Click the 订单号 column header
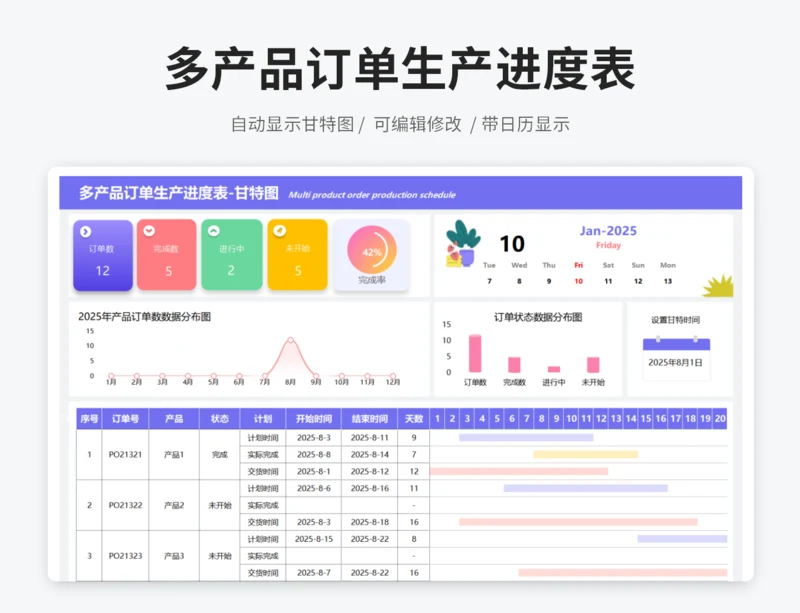800x613 pixels. tap(126, 419)
